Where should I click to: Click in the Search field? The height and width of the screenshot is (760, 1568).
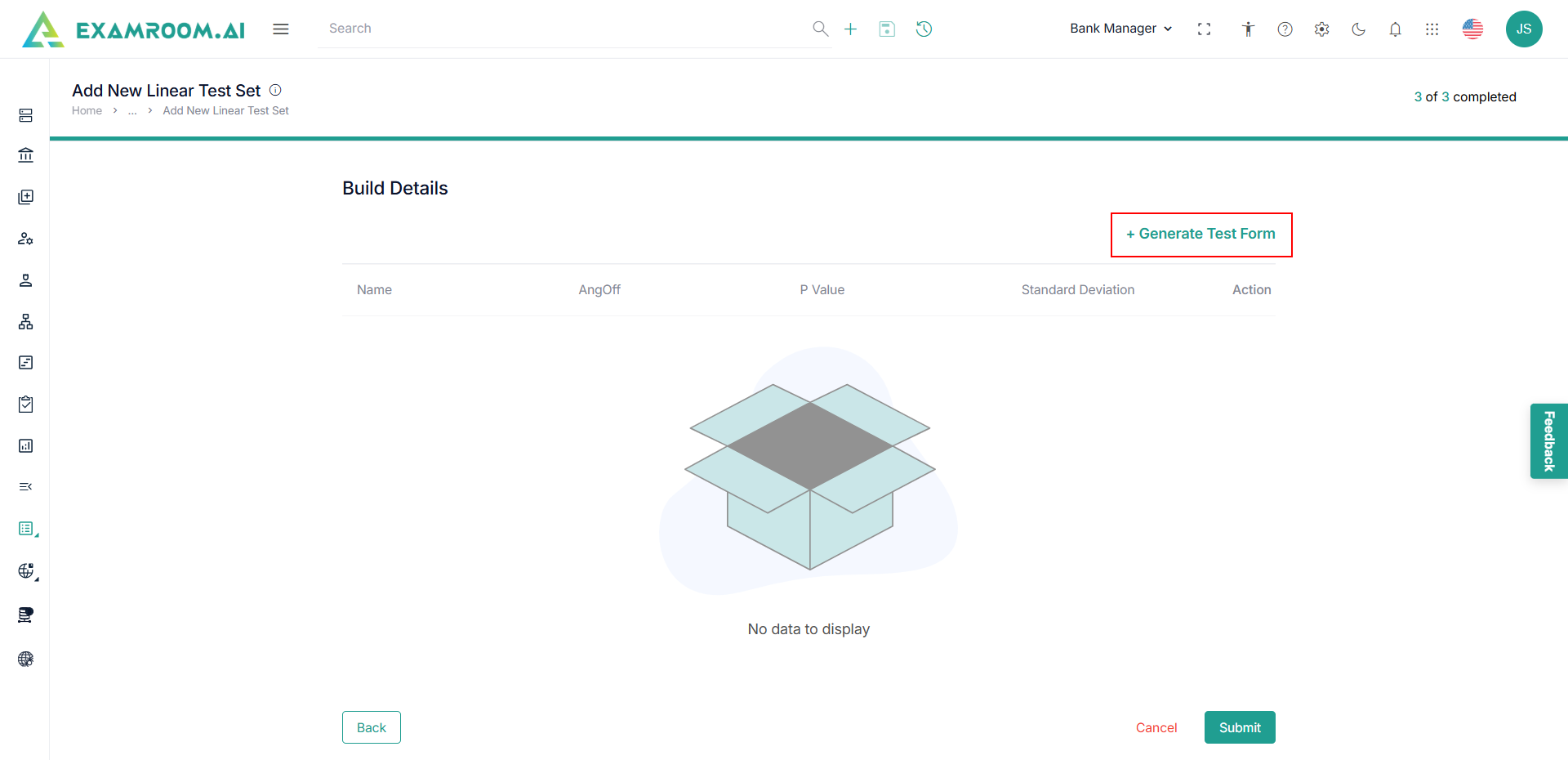point(563,29)
